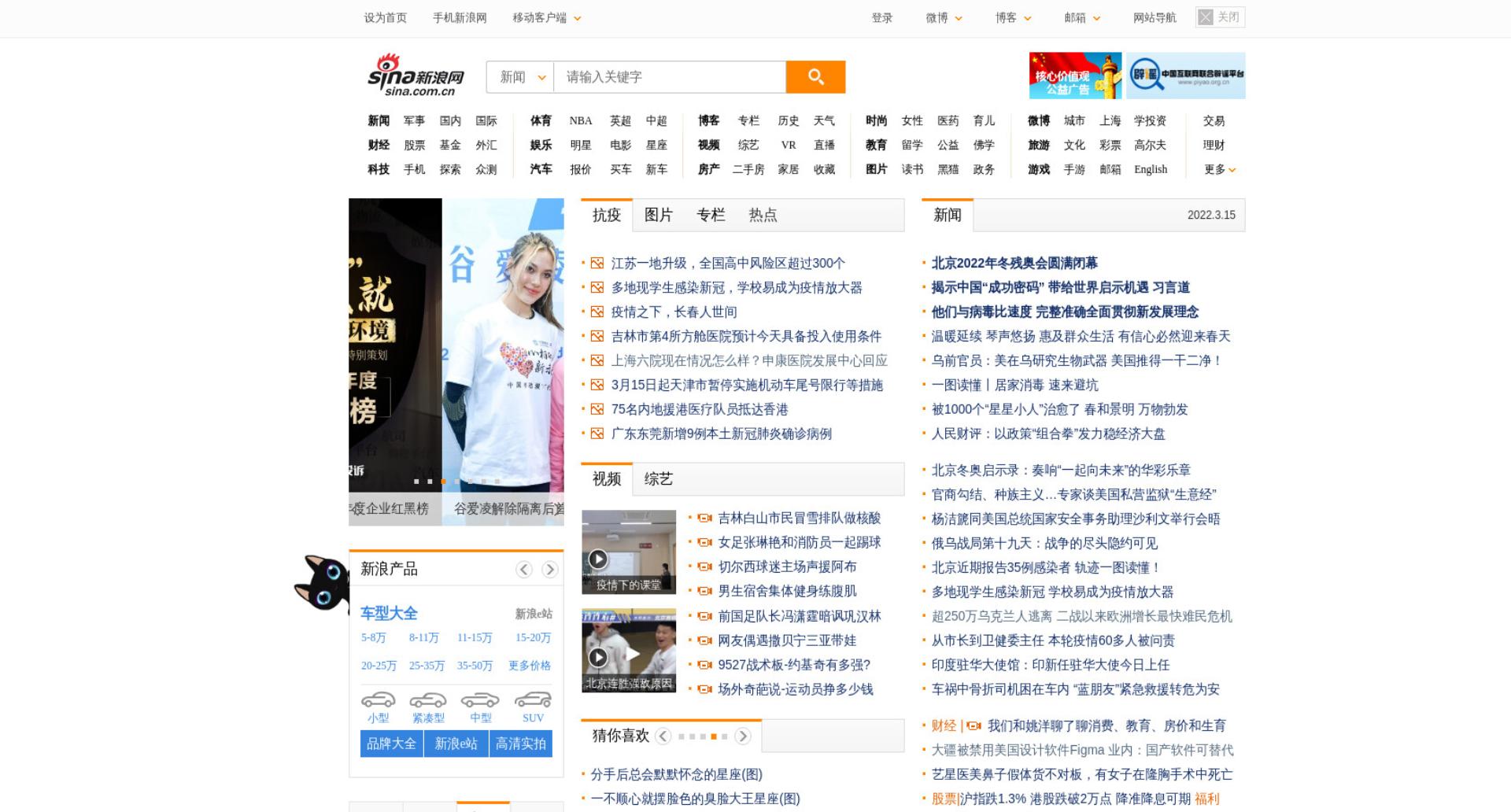Click the 新浪e站 blue button
This screenshot has width=1511, height=812.
[456, 744]
